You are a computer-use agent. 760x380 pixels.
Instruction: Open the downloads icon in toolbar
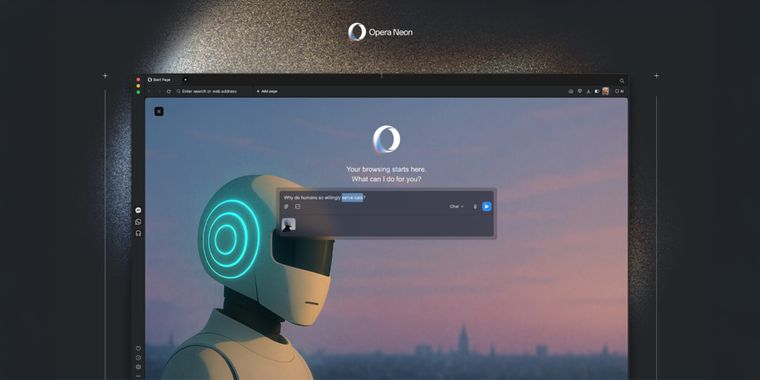pos(588,91)
